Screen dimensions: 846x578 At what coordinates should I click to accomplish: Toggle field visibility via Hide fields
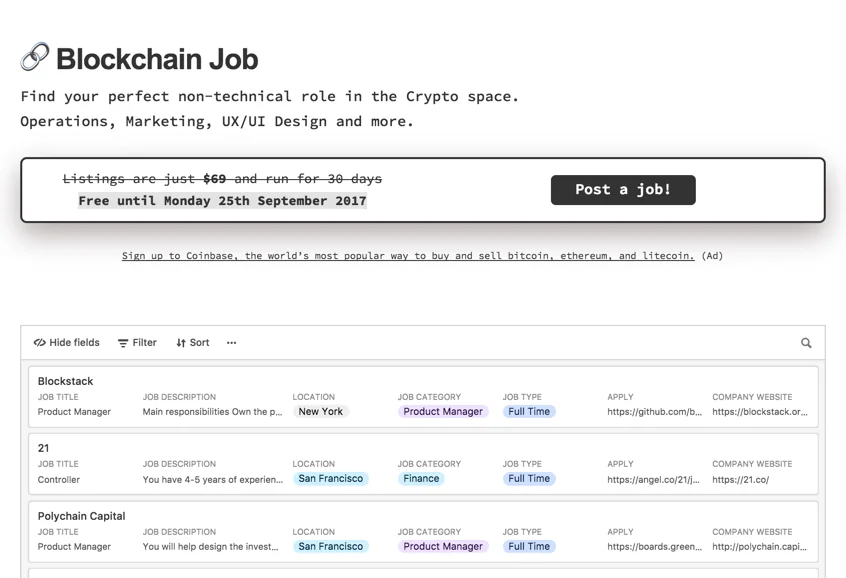tap(66, 342)
